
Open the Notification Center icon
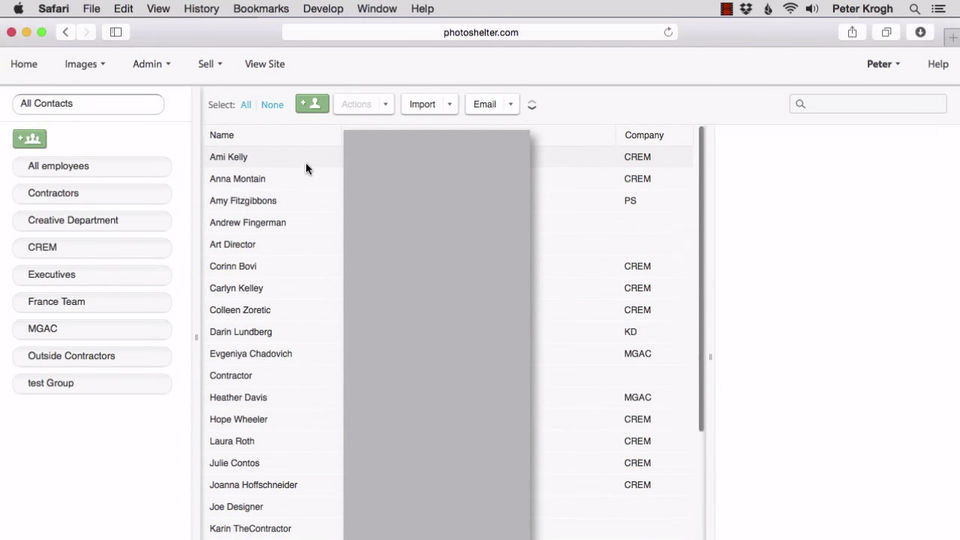938,9
